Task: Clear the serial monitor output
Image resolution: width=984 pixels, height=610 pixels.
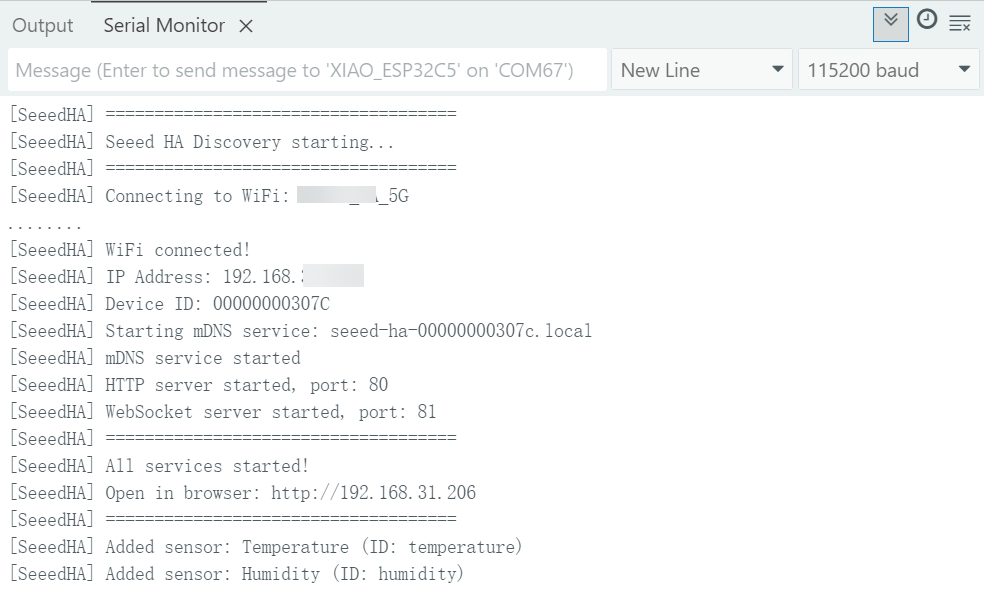Action: click(960, 24)
